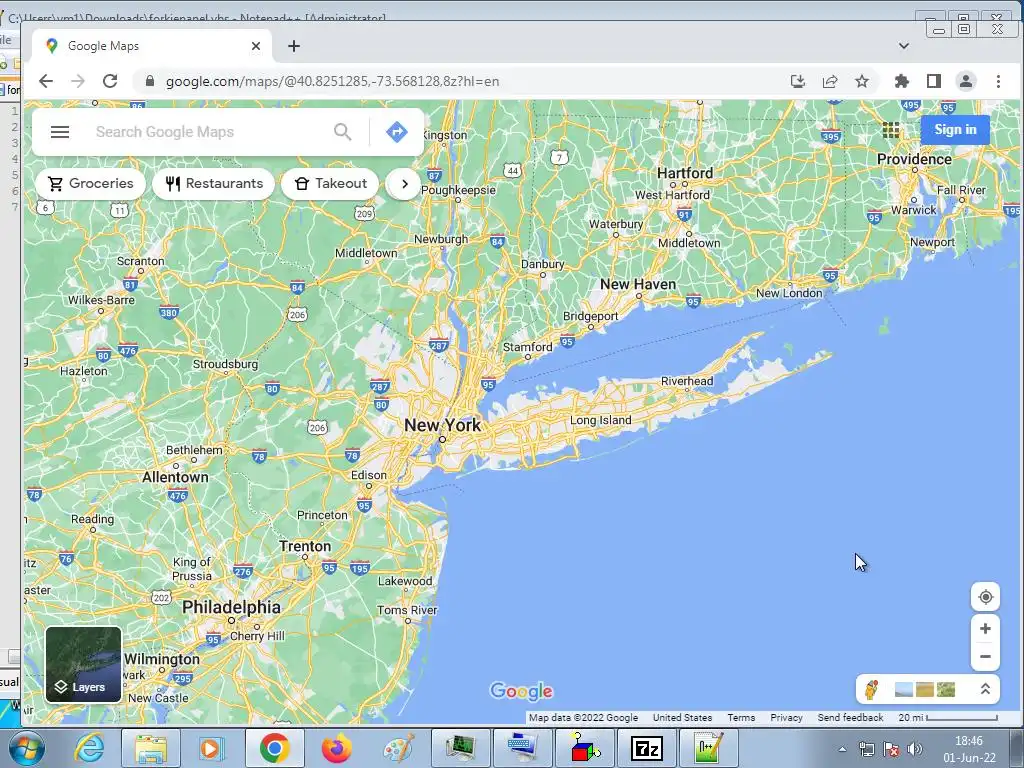
Task: Open directions with the blue arrow icon
Action: click(396, 132)
